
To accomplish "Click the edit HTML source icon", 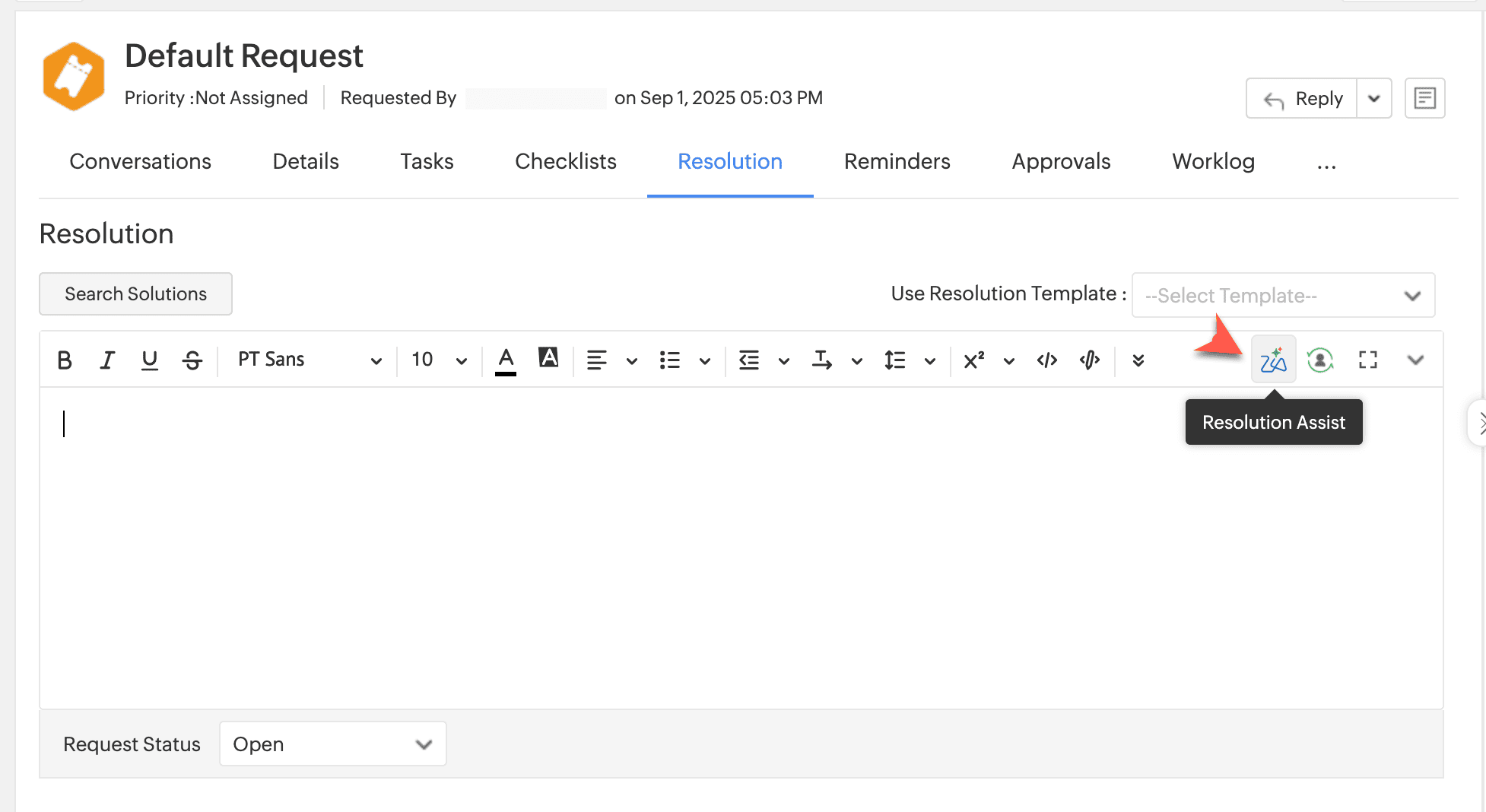I will pos(1090,360).
